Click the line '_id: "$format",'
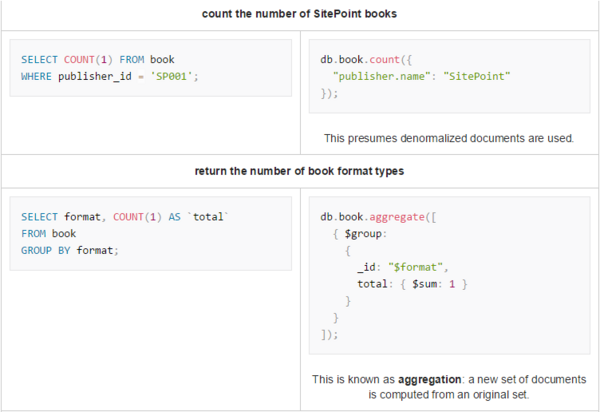This screenshot has width=600, height=412. tap(403, 267)
